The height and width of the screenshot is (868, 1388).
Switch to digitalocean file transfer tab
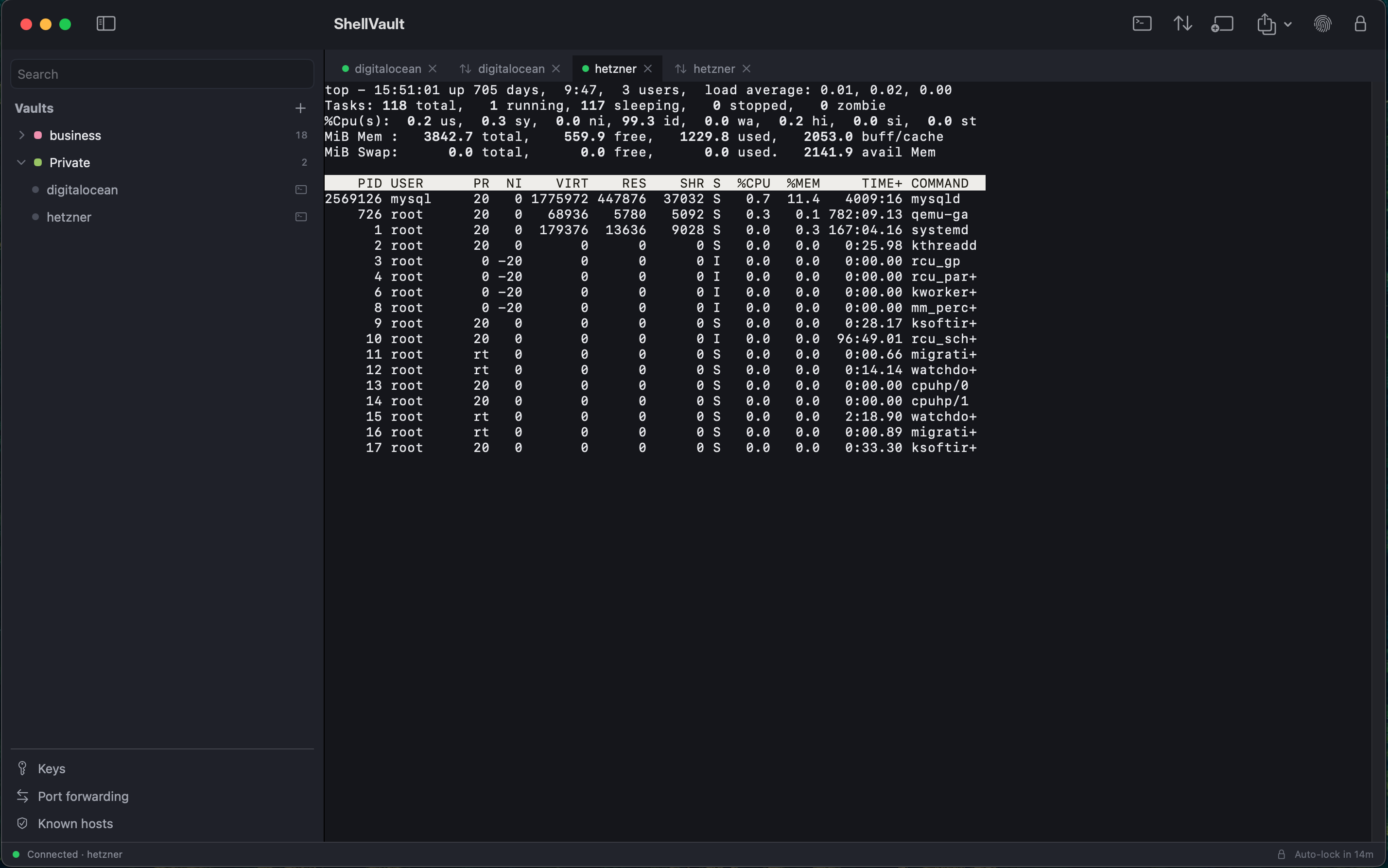pos(511,69)
